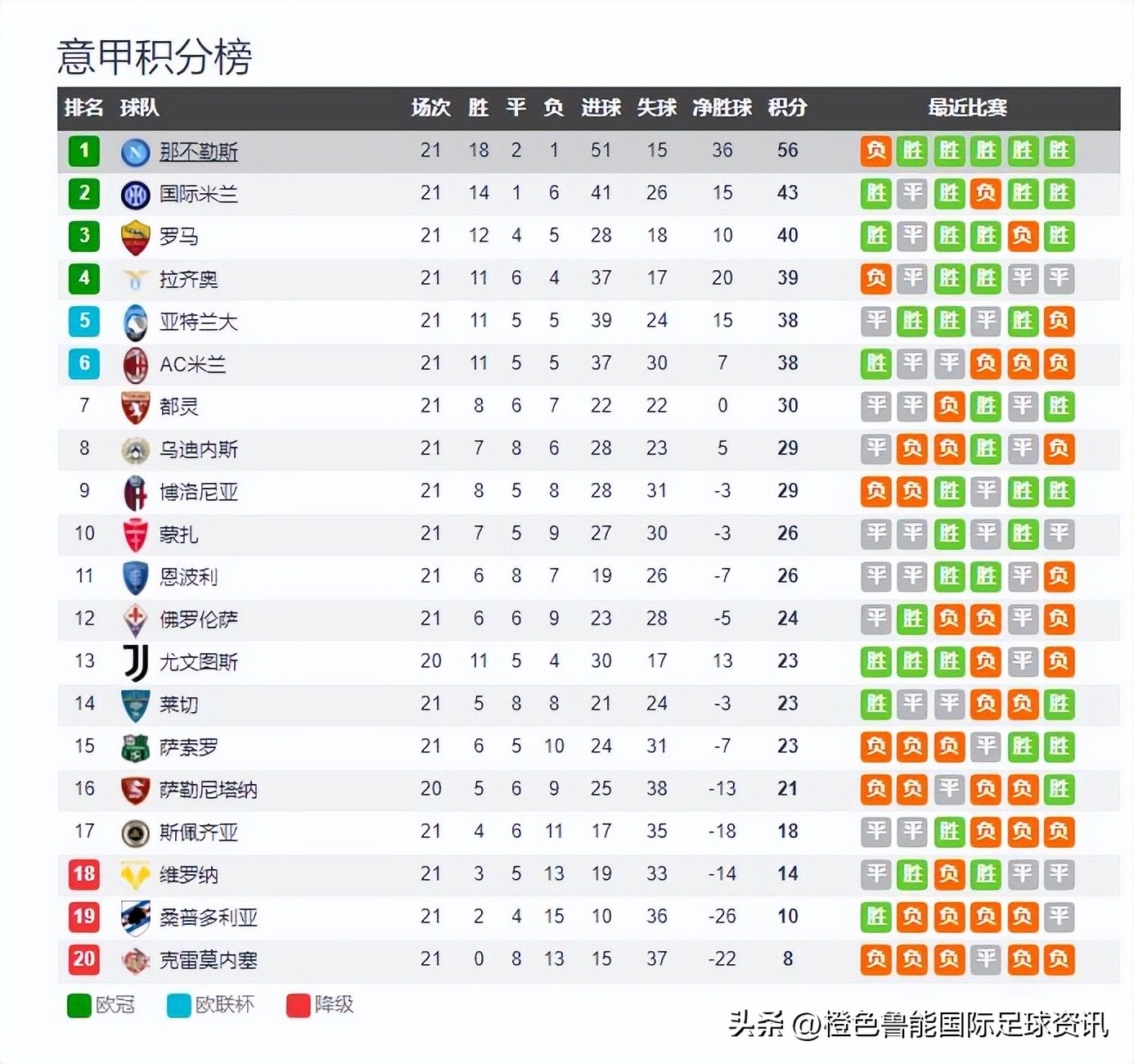Click the AC Milan club crest
1134x1064 pixels.
[135, 364]
